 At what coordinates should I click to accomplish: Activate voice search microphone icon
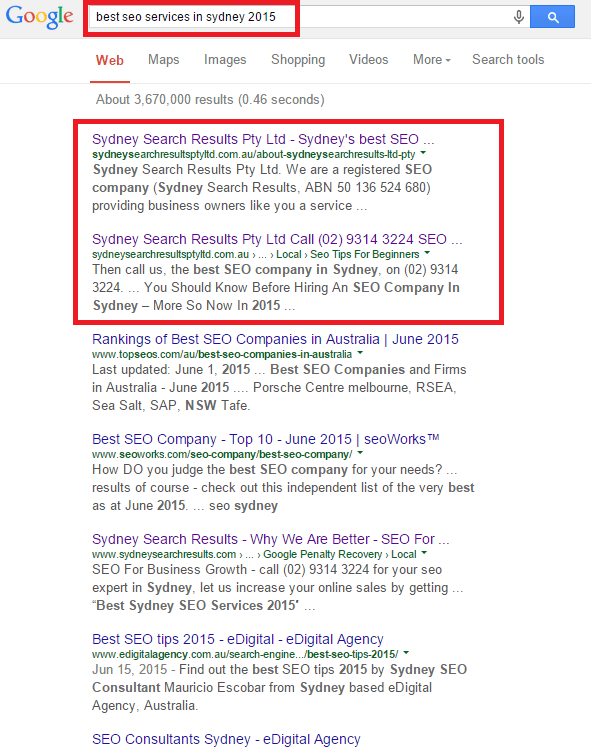click(519, 17)
